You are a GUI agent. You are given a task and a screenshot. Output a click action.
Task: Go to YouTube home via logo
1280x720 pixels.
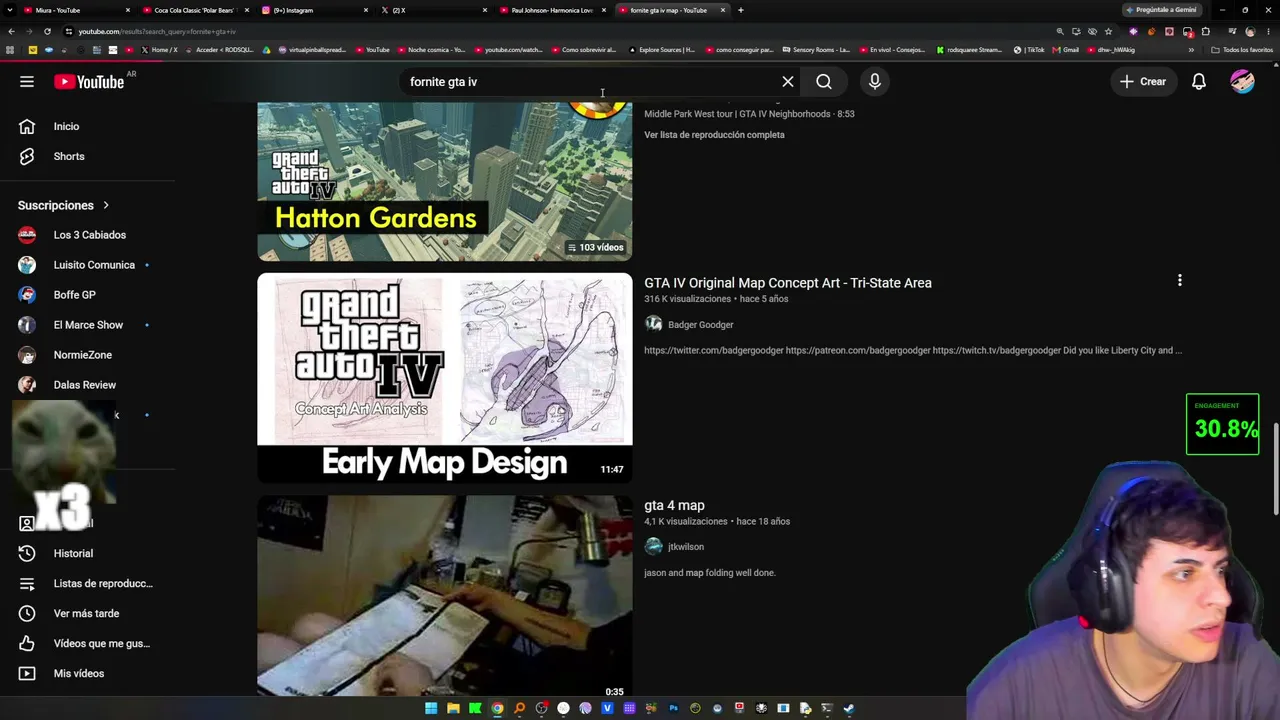(89, 82)
